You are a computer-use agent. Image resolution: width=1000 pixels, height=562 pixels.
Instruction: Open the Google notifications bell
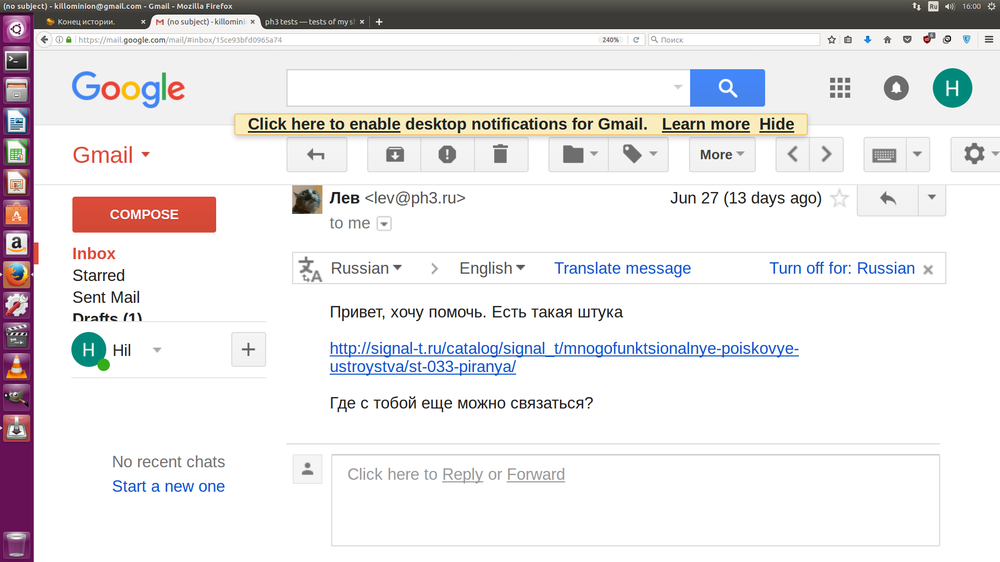pos(896,88)
